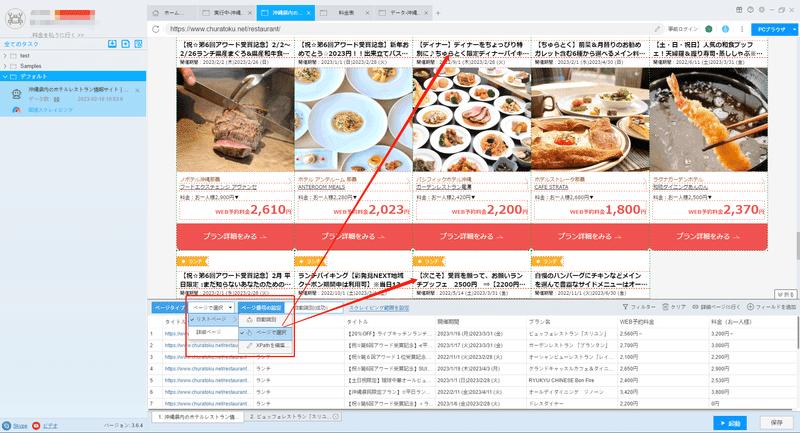Image resolution: width=800 pixels, height=433 pixels.
Task: Click the プラン名 column header
Action: pos(539,322)
